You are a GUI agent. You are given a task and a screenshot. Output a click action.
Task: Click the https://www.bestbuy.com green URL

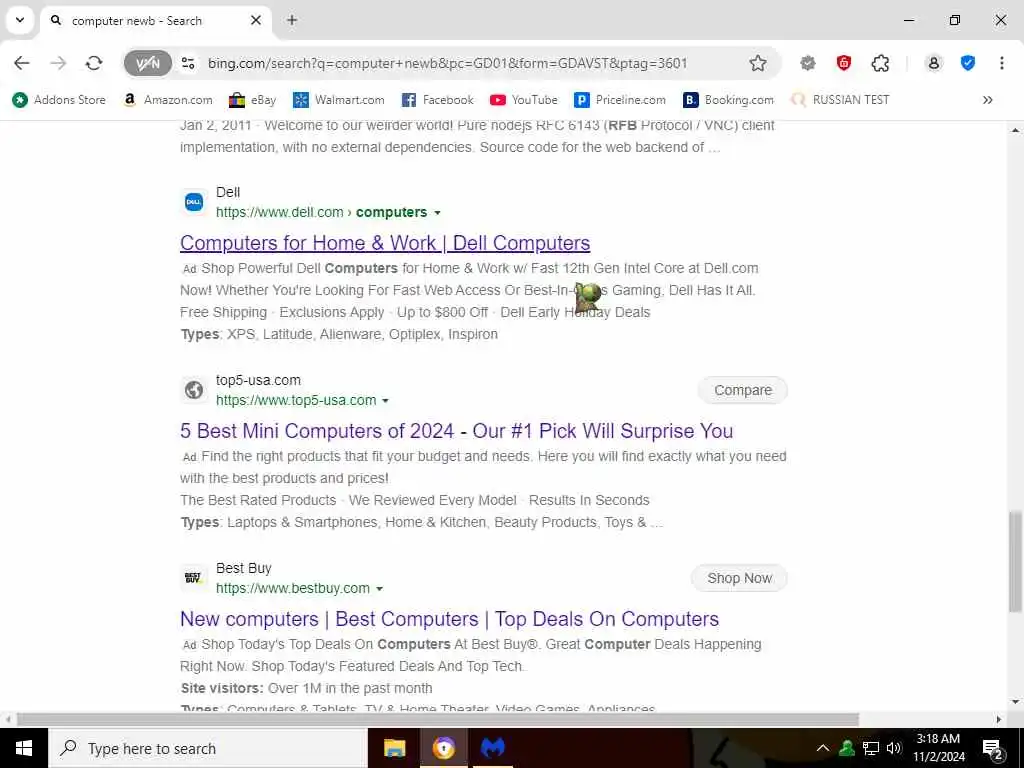[x=293, y=588]
